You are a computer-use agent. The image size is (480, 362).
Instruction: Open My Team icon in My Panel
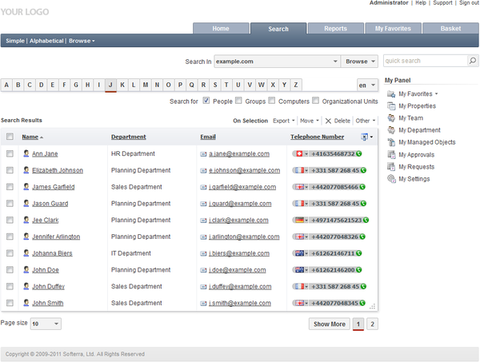click(391, 118)
